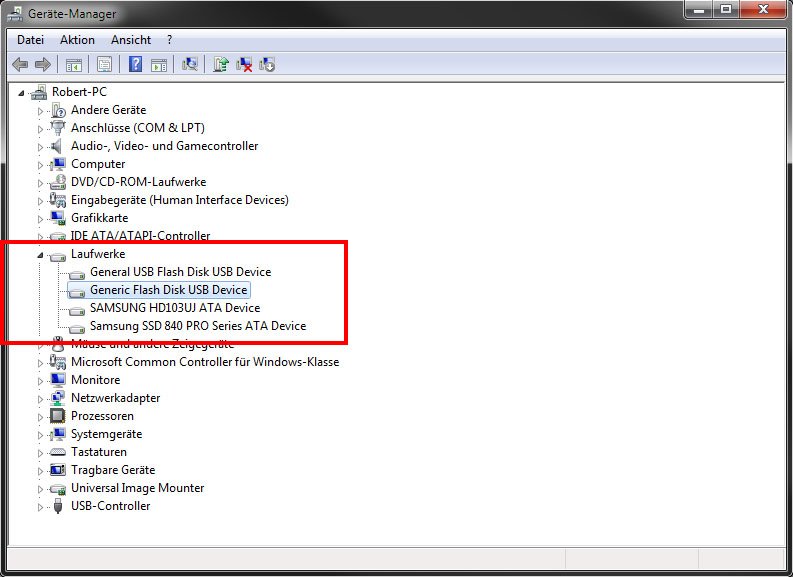Click the Back arrow toolbar icon
793x577 pixels.
(x=20, y=65)
